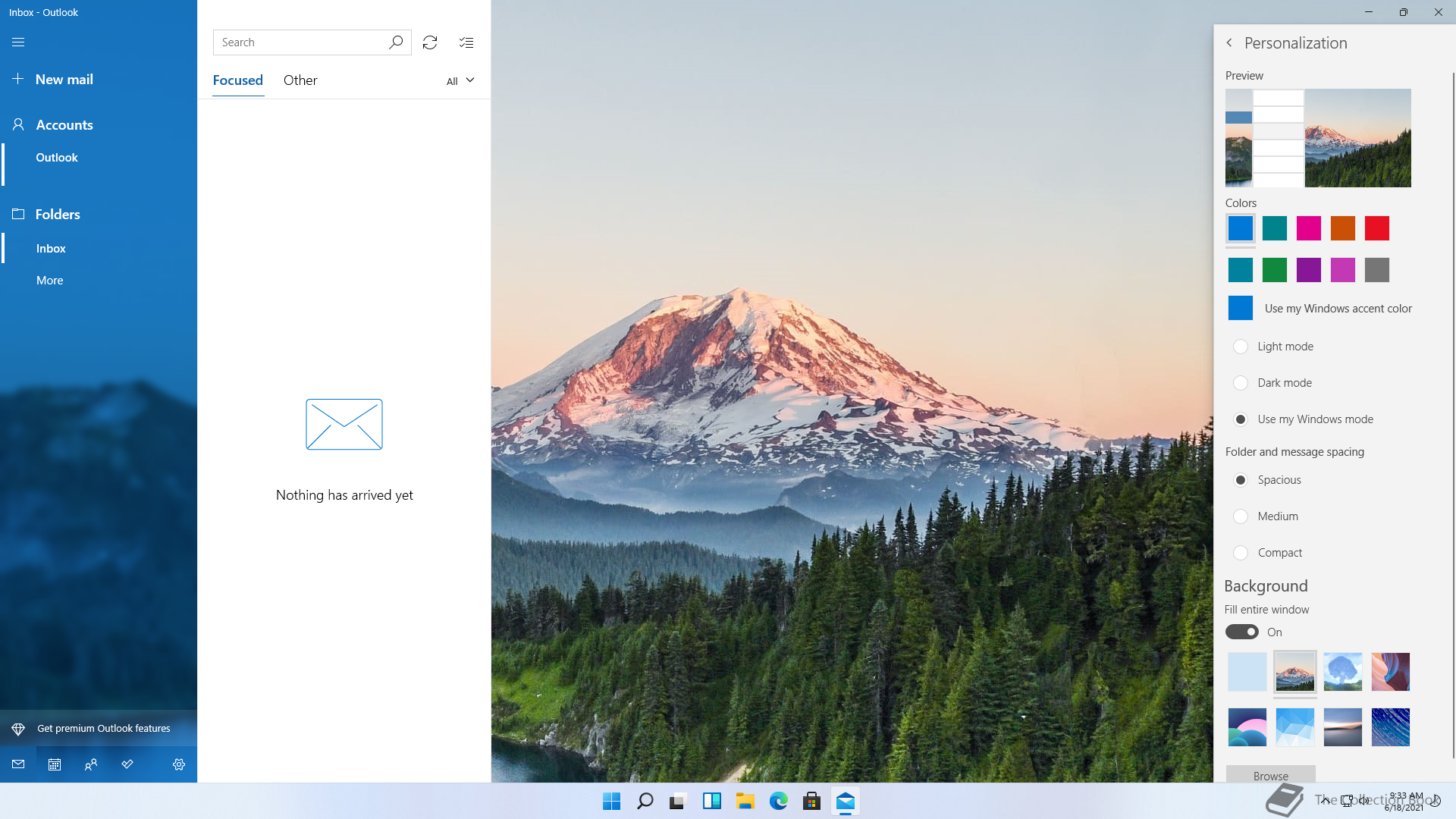Open the Accounts section
Image resolution: width=1456 pixels, height=819 pixels.
click(x=64, y=125)
